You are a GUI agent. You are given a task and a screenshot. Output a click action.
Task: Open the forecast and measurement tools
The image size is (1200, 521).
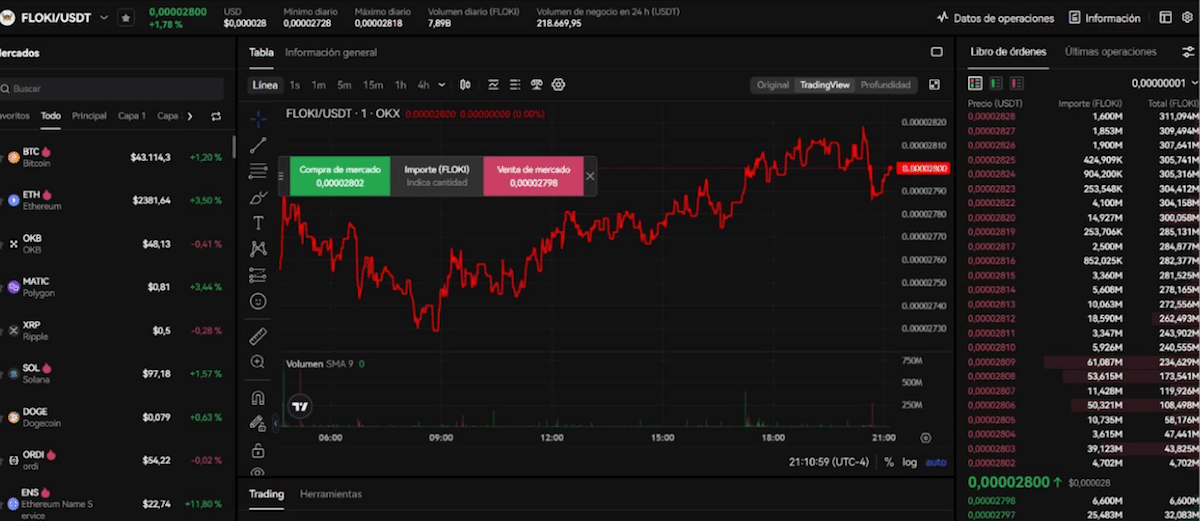pyautogui.click(x=258, y=275)
